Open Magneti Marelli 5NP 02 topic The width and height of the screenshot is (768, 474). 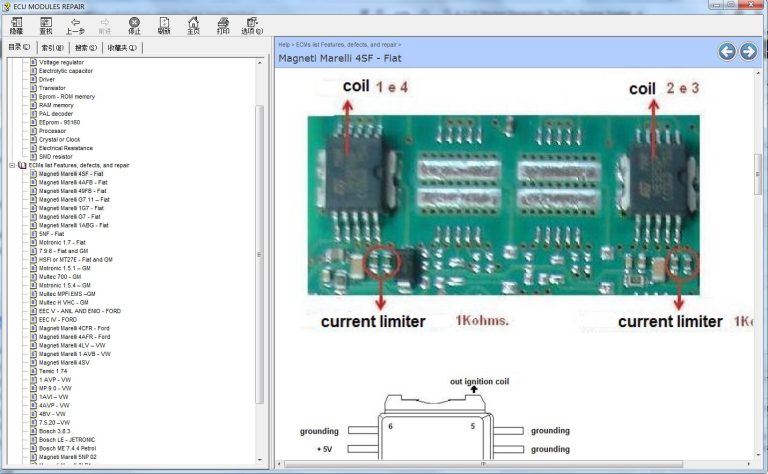(68, 456)
